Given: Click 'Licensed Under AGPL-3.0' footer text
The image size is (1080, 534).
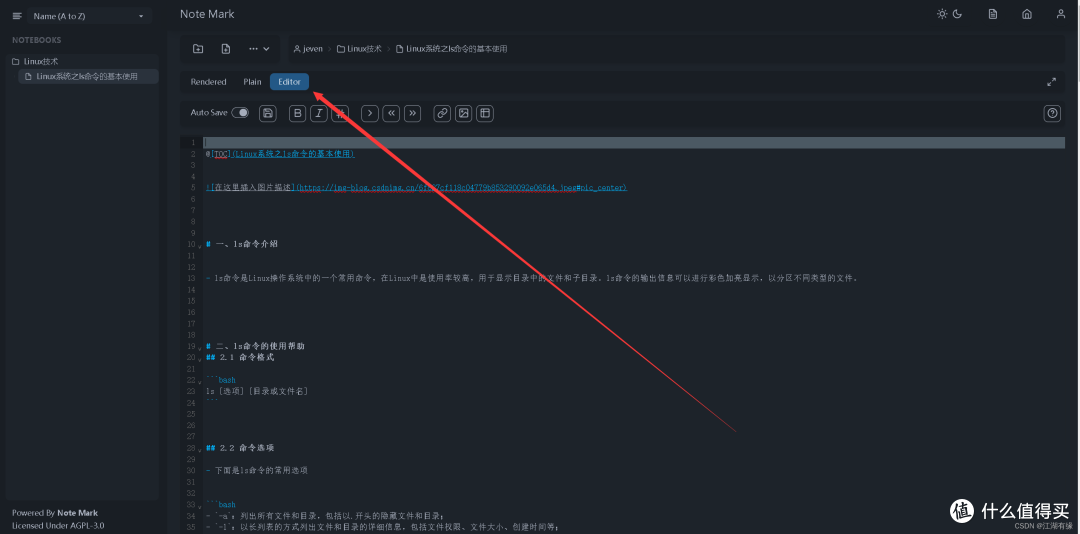Looking at the screenshot, I should tap(58, 525).
